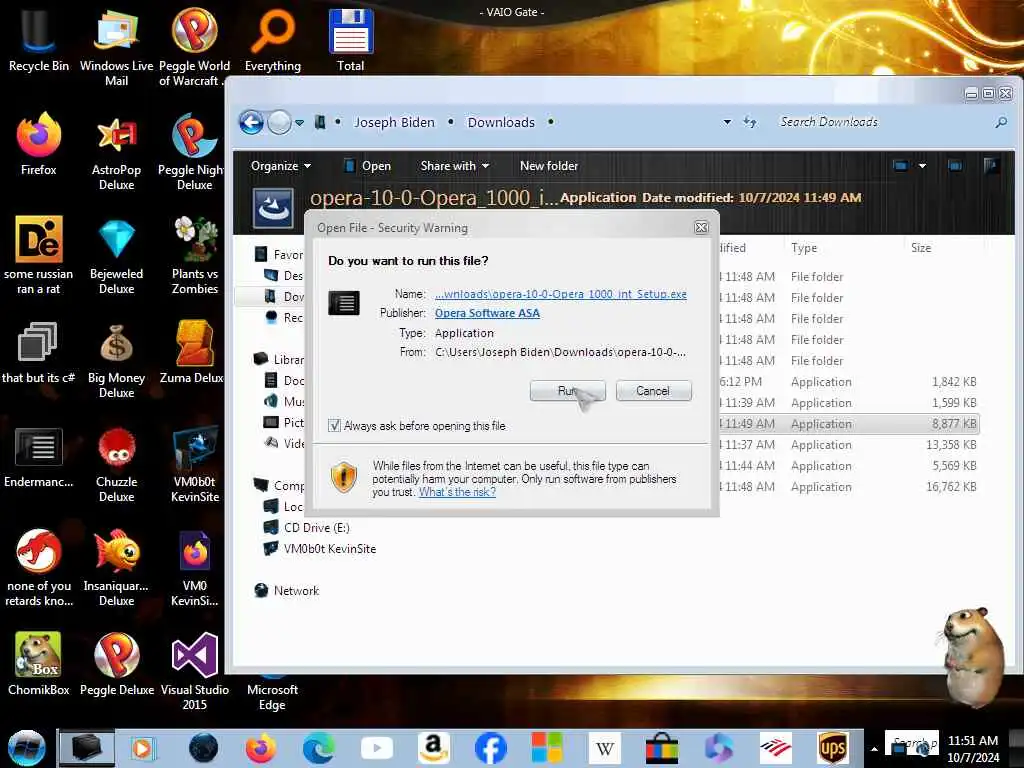Open Wikipedia icon on the taskbar
Viewport: 1024px width, 768px height.
click(605, 748)
